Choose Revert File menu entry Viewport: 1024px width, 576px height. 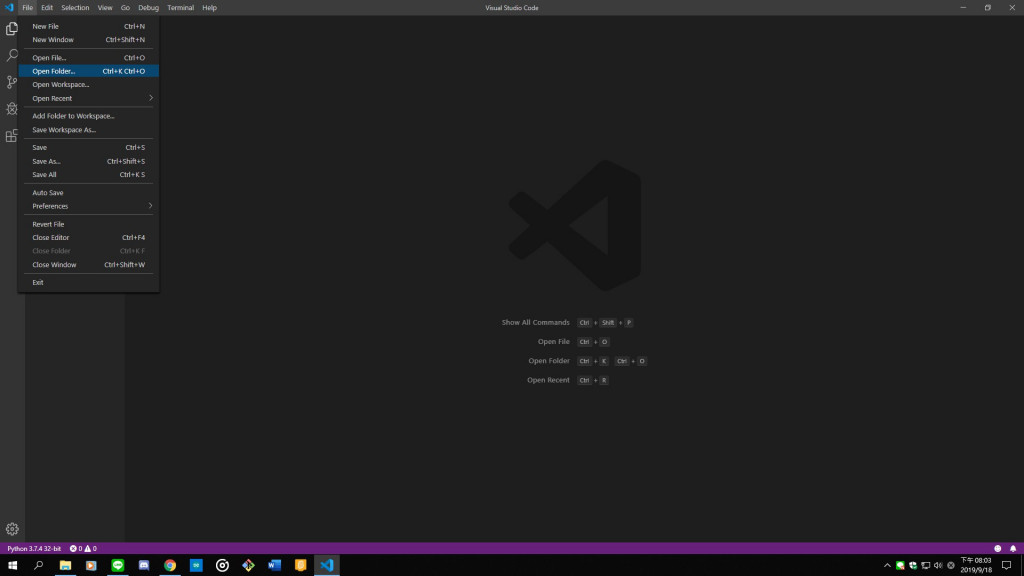88,224
